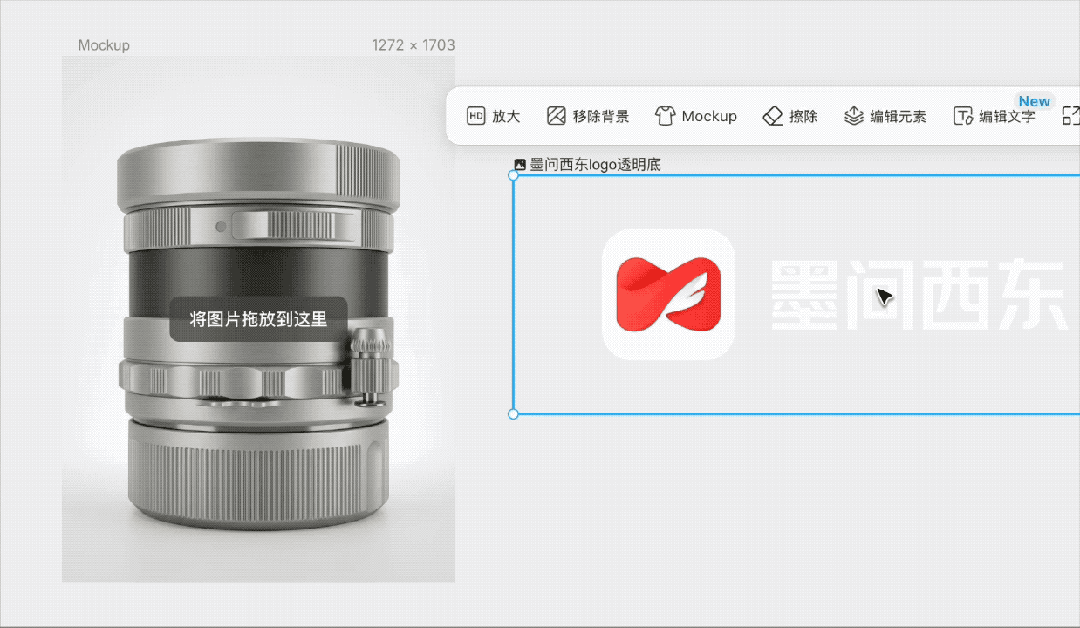The image size is (1080, 628).
Task: Click the 移除背景 text label
Action: coord(601,116)
